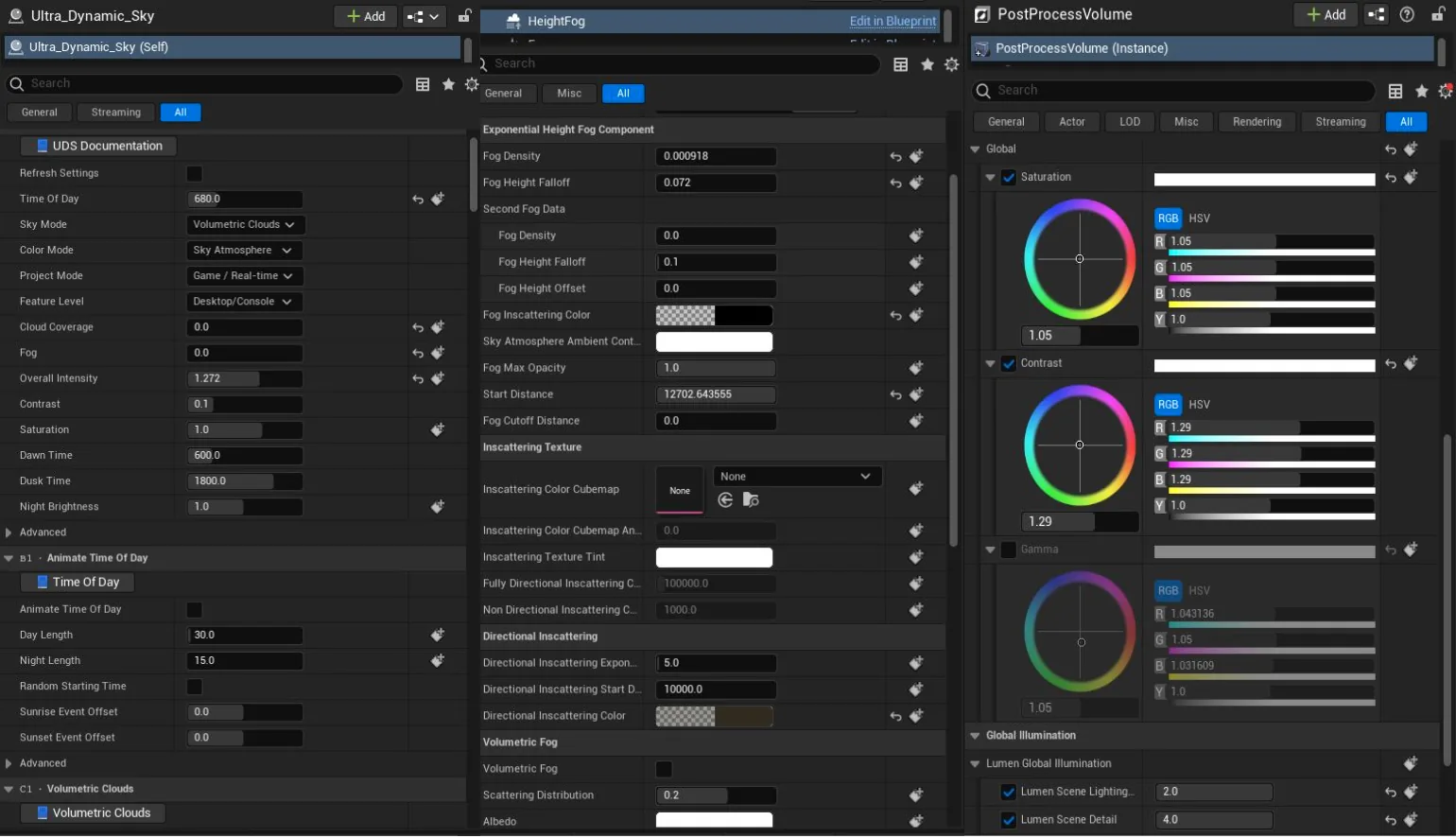Switch to the Rendering filter tab
This screenshot has height=838, width=1456.
coord(1257,122)
